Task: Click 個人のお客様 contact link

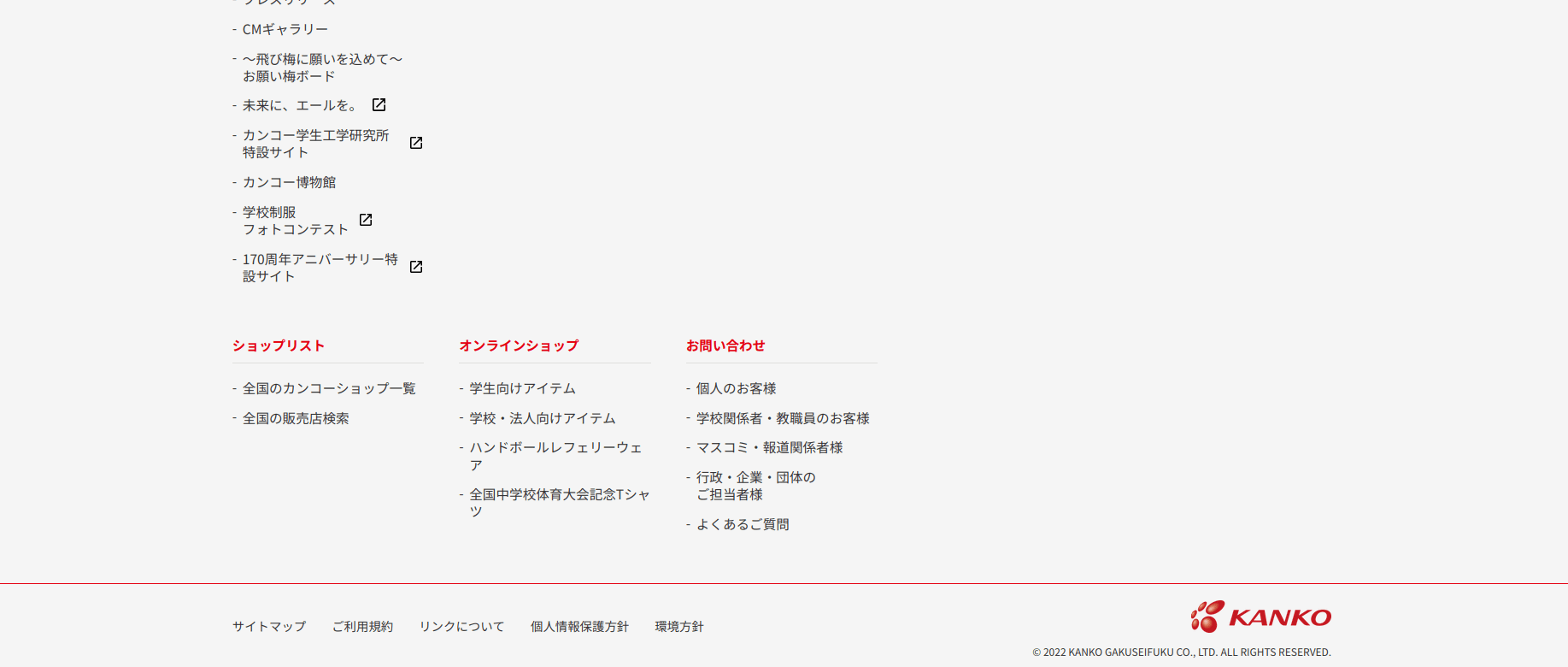Action: click(736, 388)
